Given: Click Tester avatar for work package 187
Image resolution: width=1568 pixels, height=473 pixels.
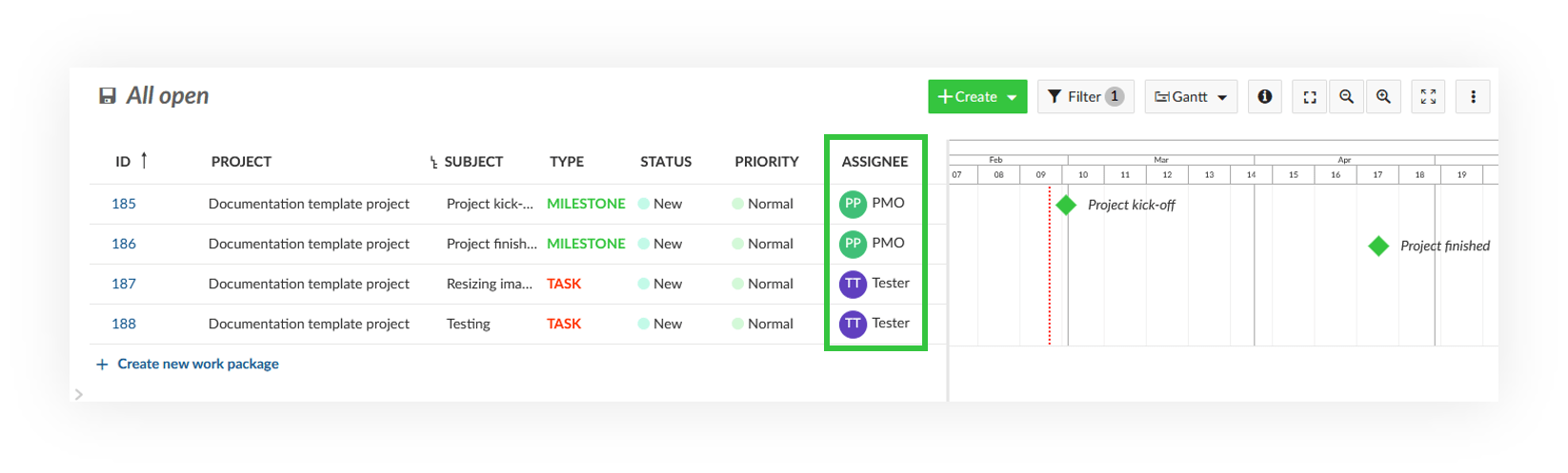Looking at the screenshot, I should pos(853,284).
